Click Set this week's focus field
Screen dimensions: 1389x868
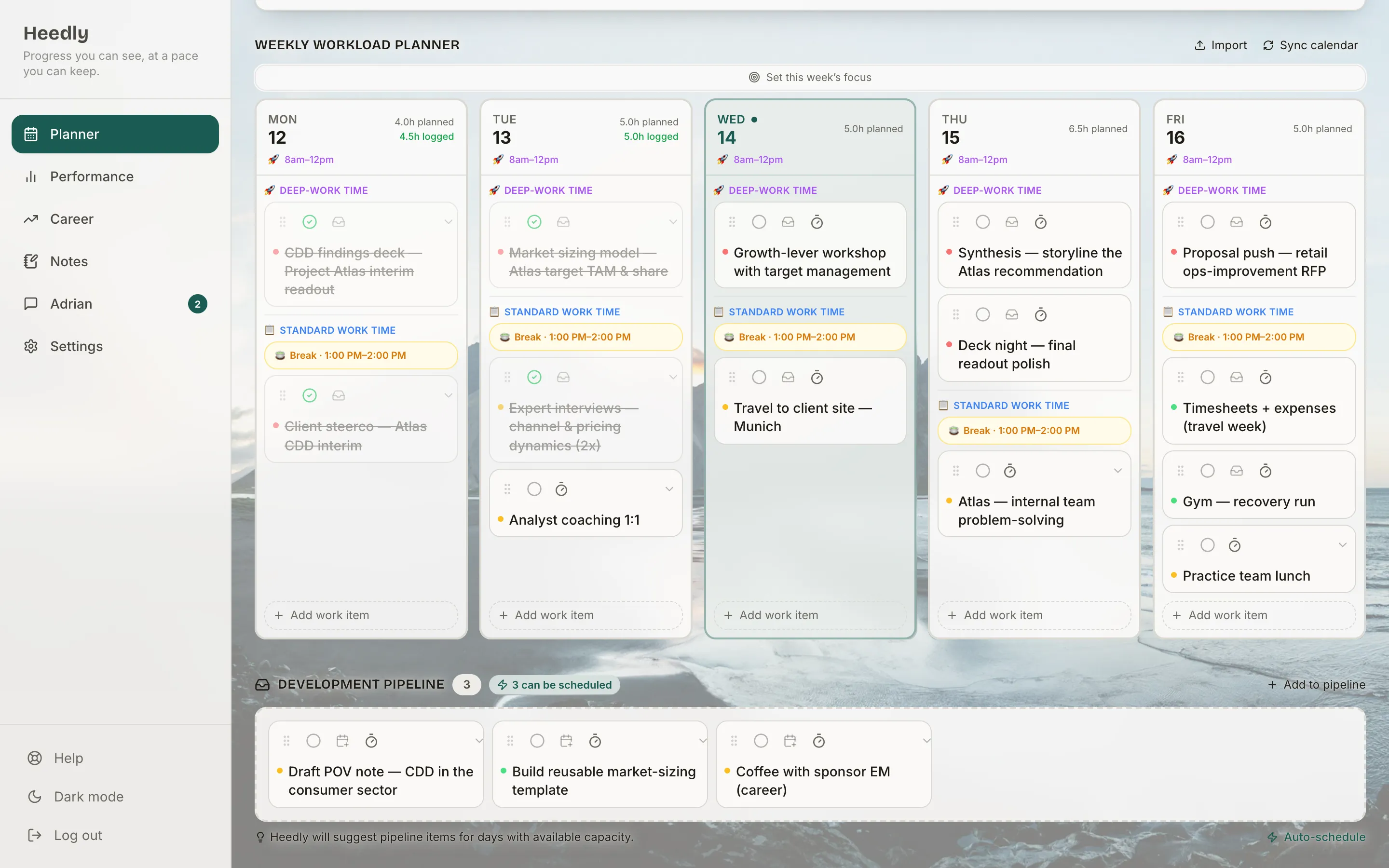click(810, 78)
